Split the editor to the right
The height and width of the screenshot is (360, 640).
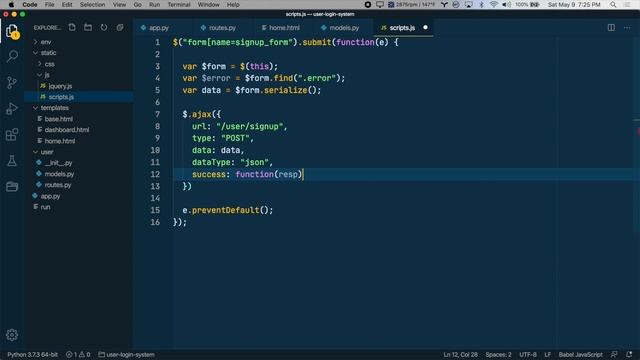pyautogui.click(x=611, y=27)
